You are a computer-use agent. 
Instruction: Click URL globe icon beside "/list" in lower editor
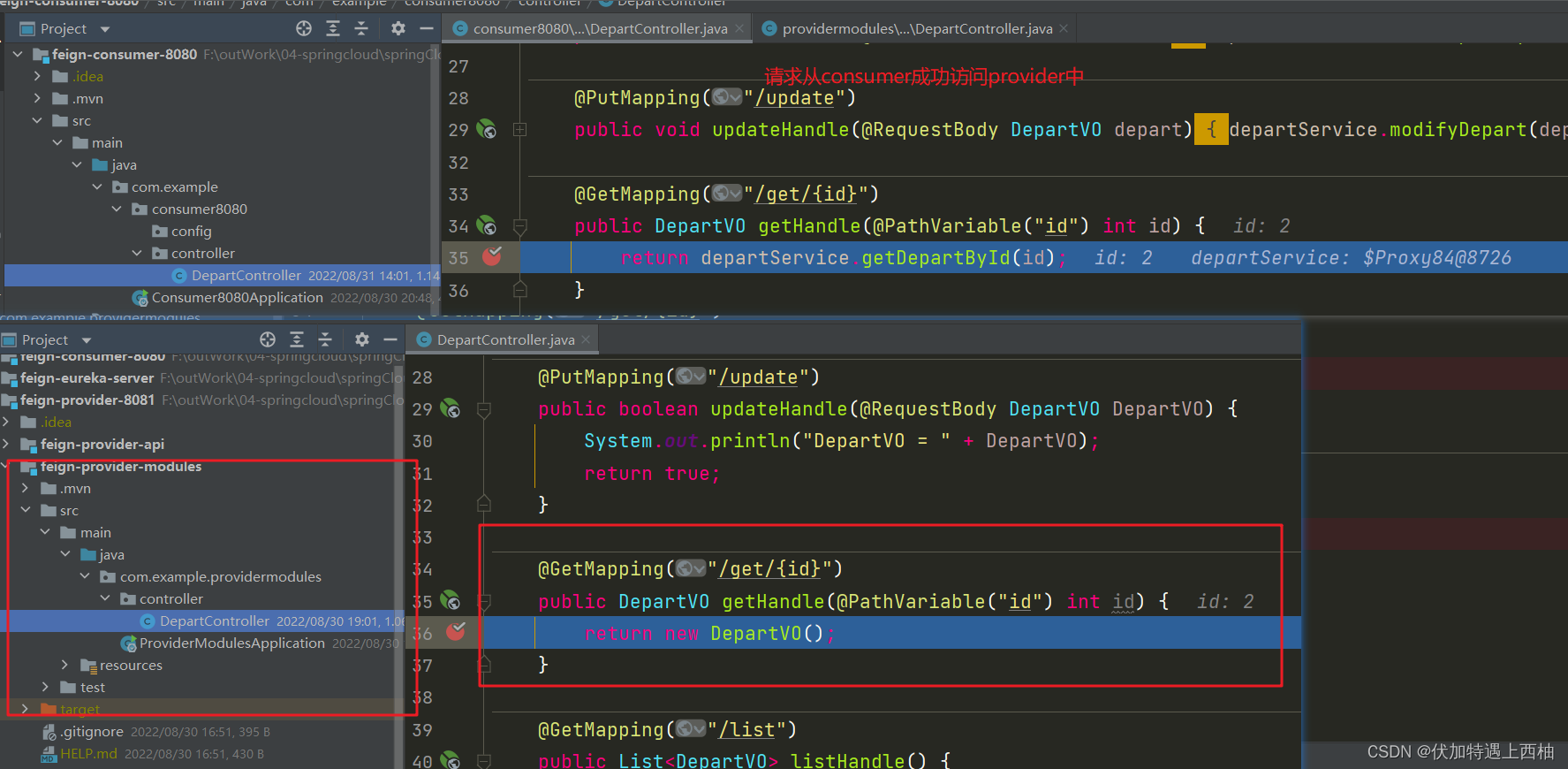(x=691, y=729)
